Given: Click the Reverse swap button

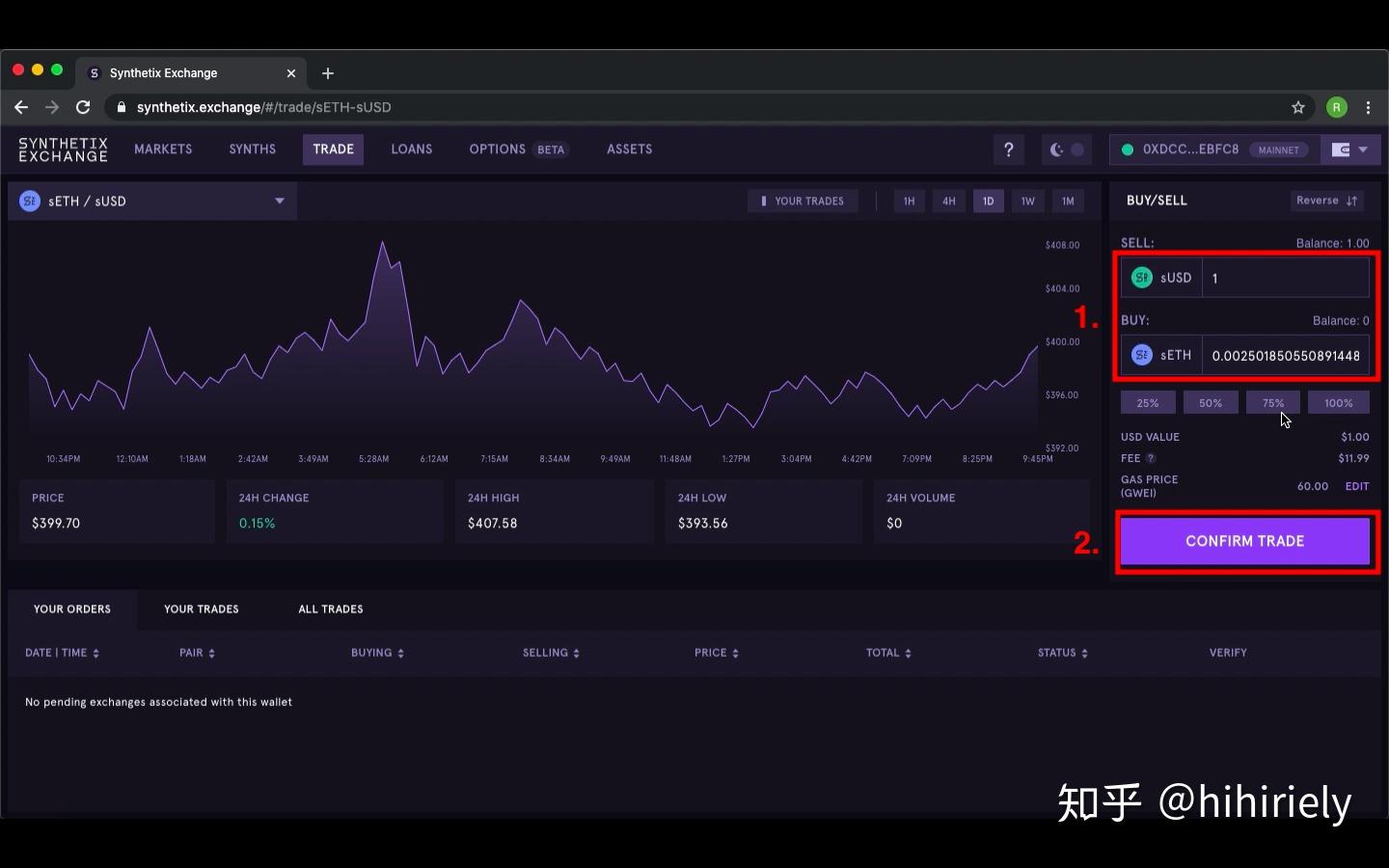Looking at the screenshot, I should [1327, 201].
